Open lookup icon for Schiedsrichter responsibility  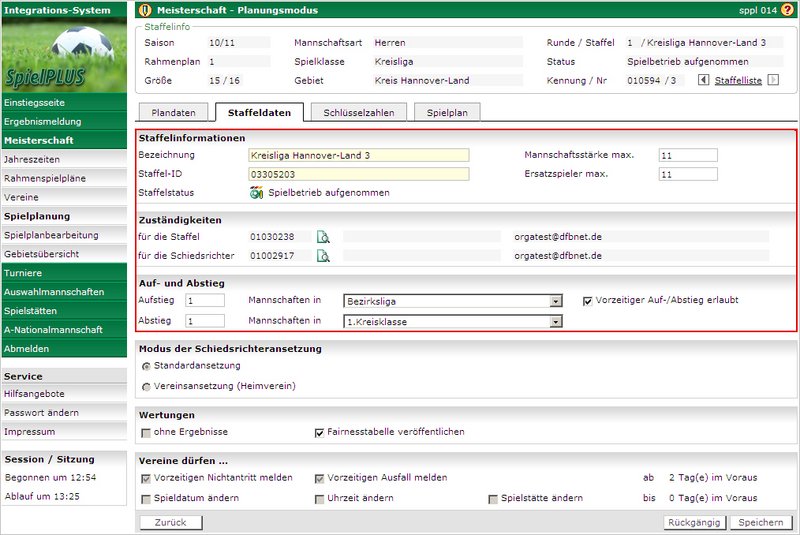(323, 256)
